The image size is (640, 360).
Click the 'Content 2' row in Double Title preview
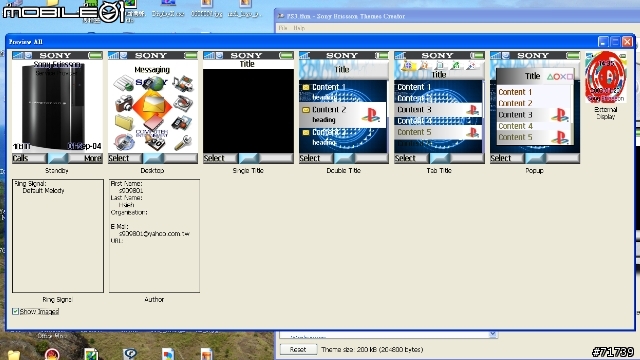click(342, 114)
